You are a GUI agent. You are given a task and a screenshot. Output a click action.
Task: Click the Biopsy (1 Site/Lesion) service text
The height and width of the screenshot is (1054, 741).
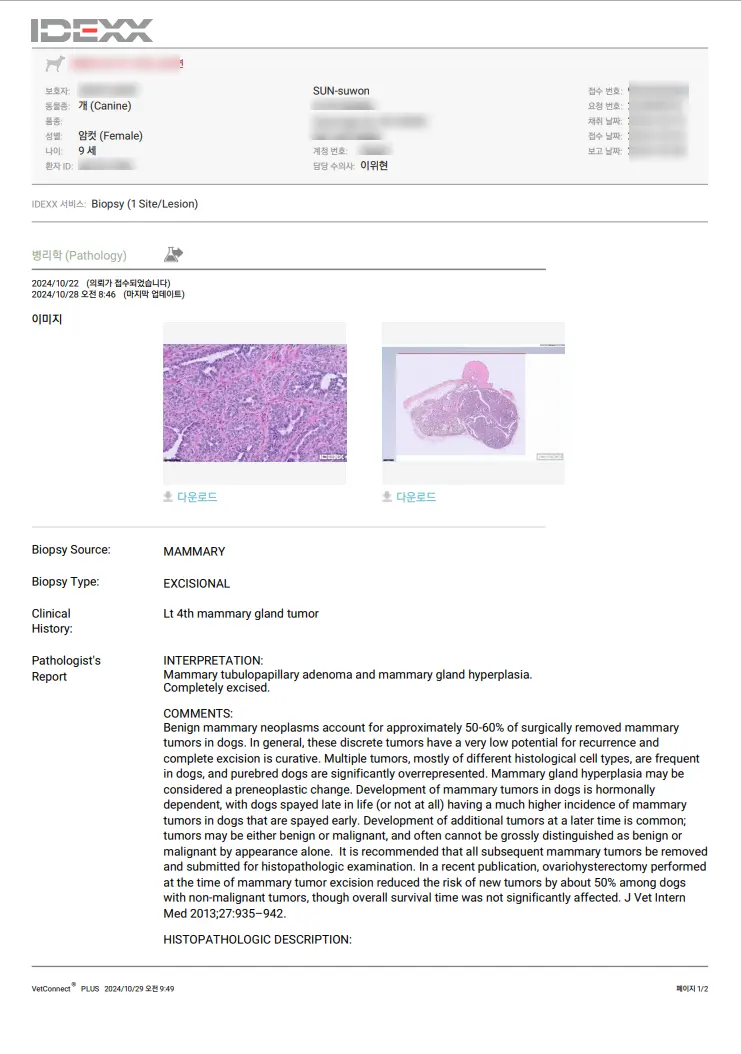(145, 204)
